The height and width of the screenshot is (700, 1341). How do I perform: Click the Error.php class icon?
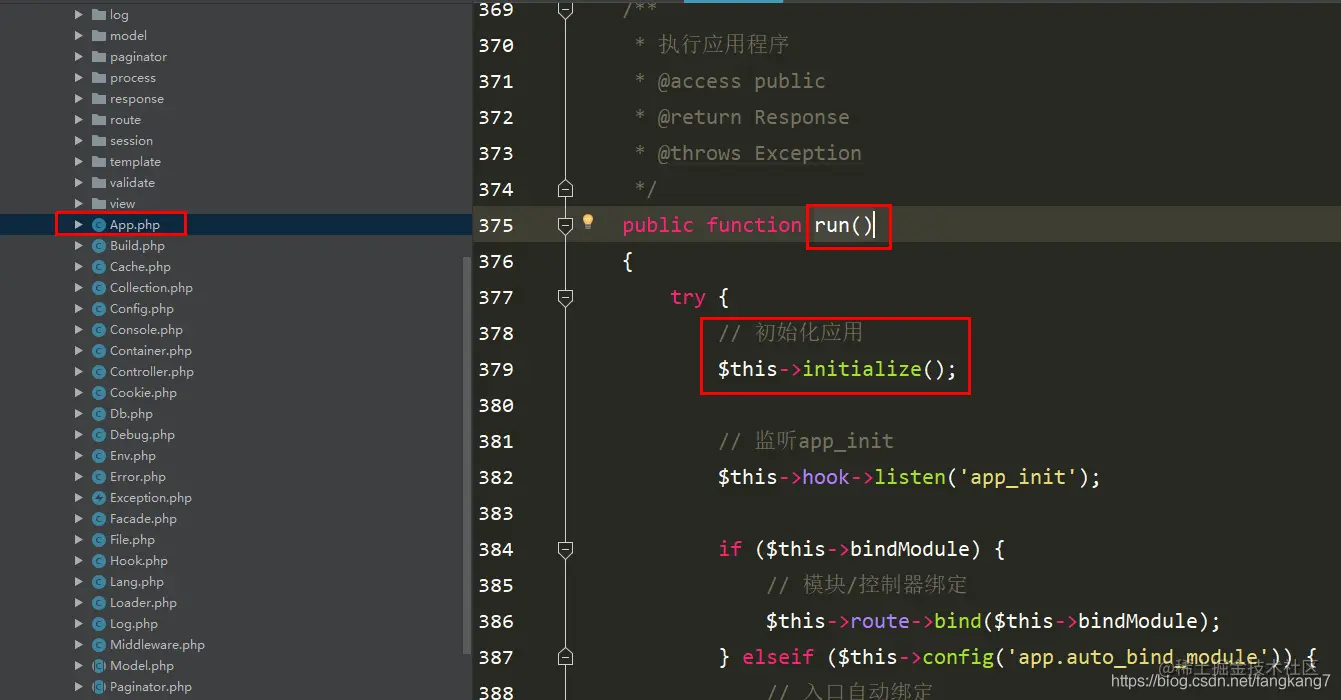(x=99, y=477)
